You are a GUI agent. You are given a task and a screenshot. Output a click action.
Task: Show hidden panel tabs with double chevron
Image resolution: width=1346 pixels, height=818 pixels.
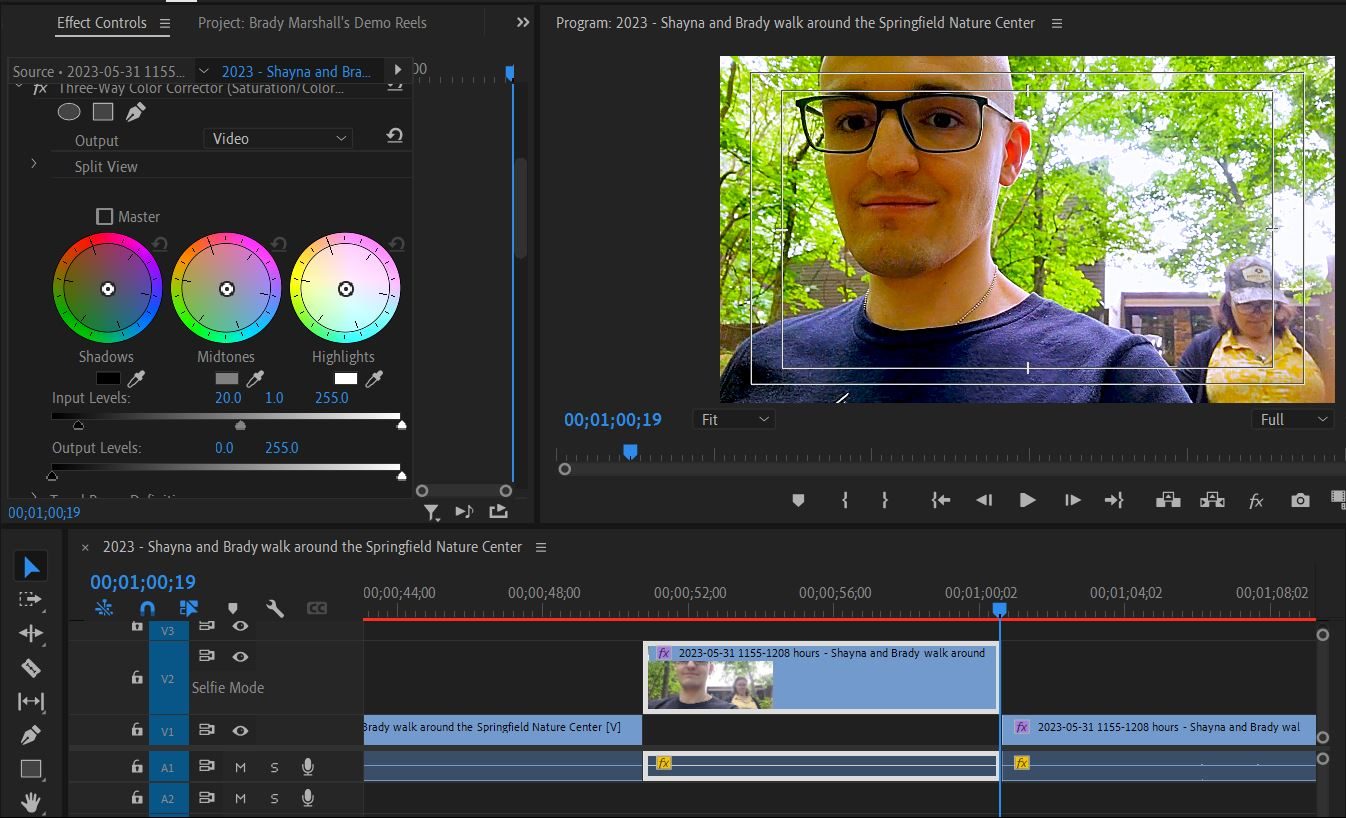tap(523, 22)
